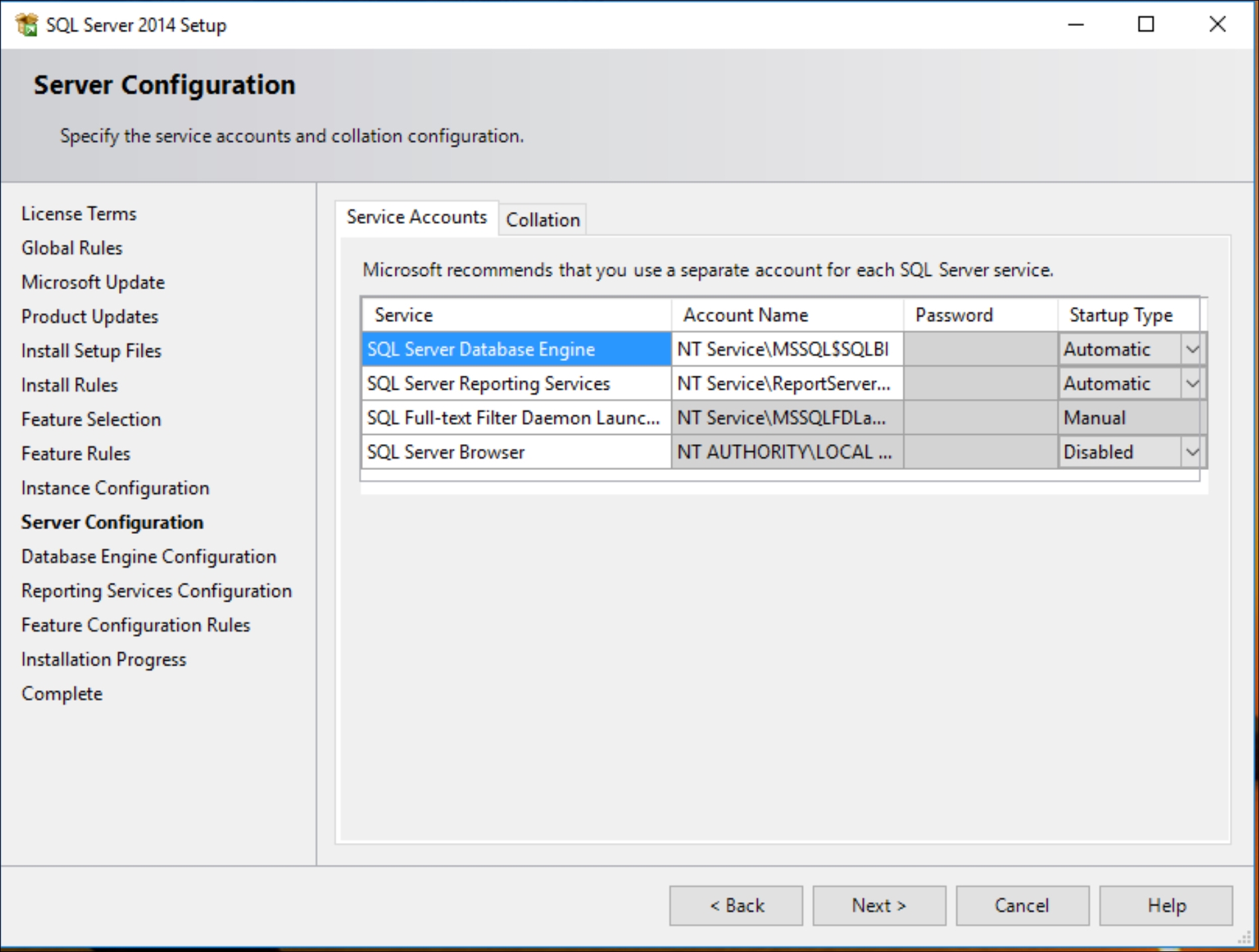Click the Password column header
The image size is (1259, 952).
(x=980, y=315)
